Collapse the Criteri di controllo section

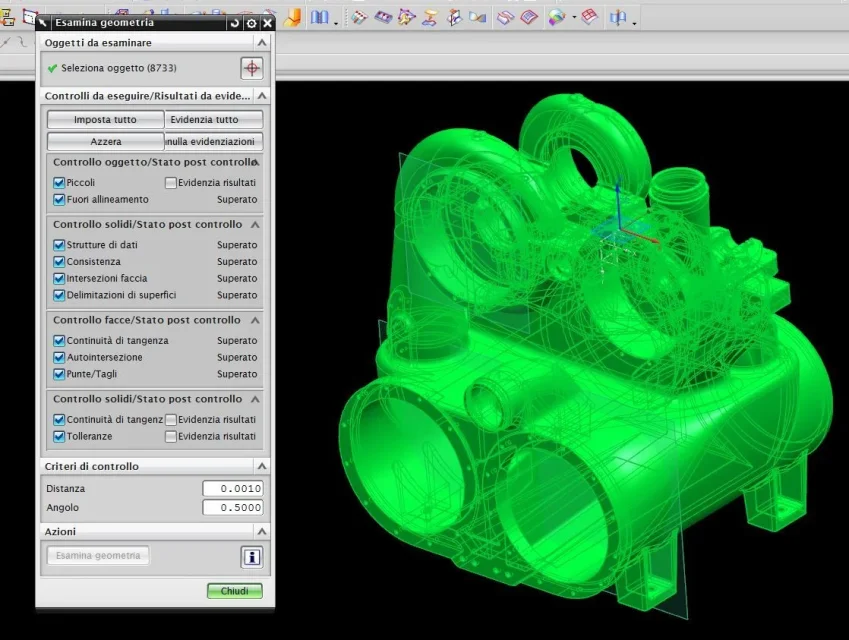pos(262,466)
